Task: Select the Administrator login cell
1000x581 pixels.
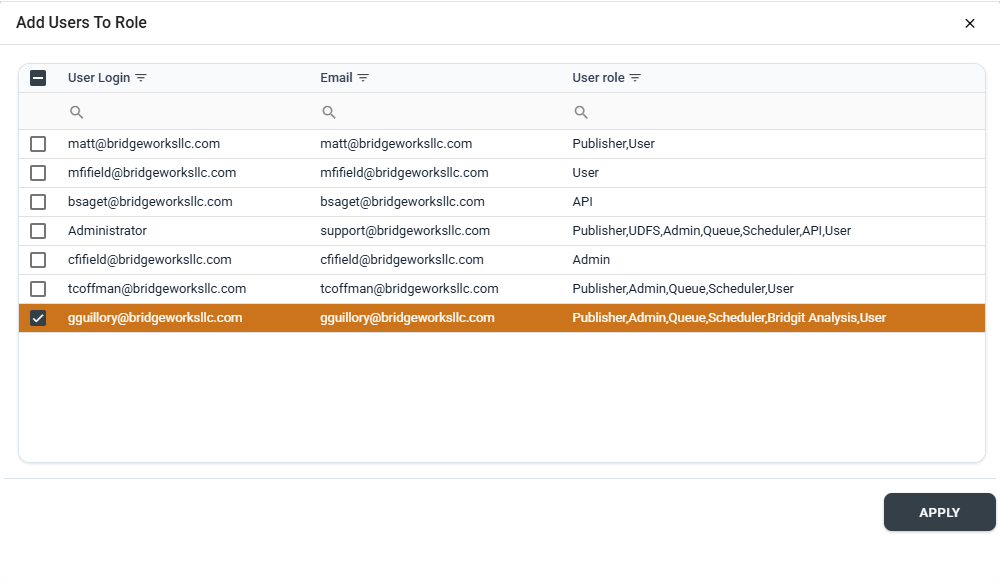Action: pos(107,231)
